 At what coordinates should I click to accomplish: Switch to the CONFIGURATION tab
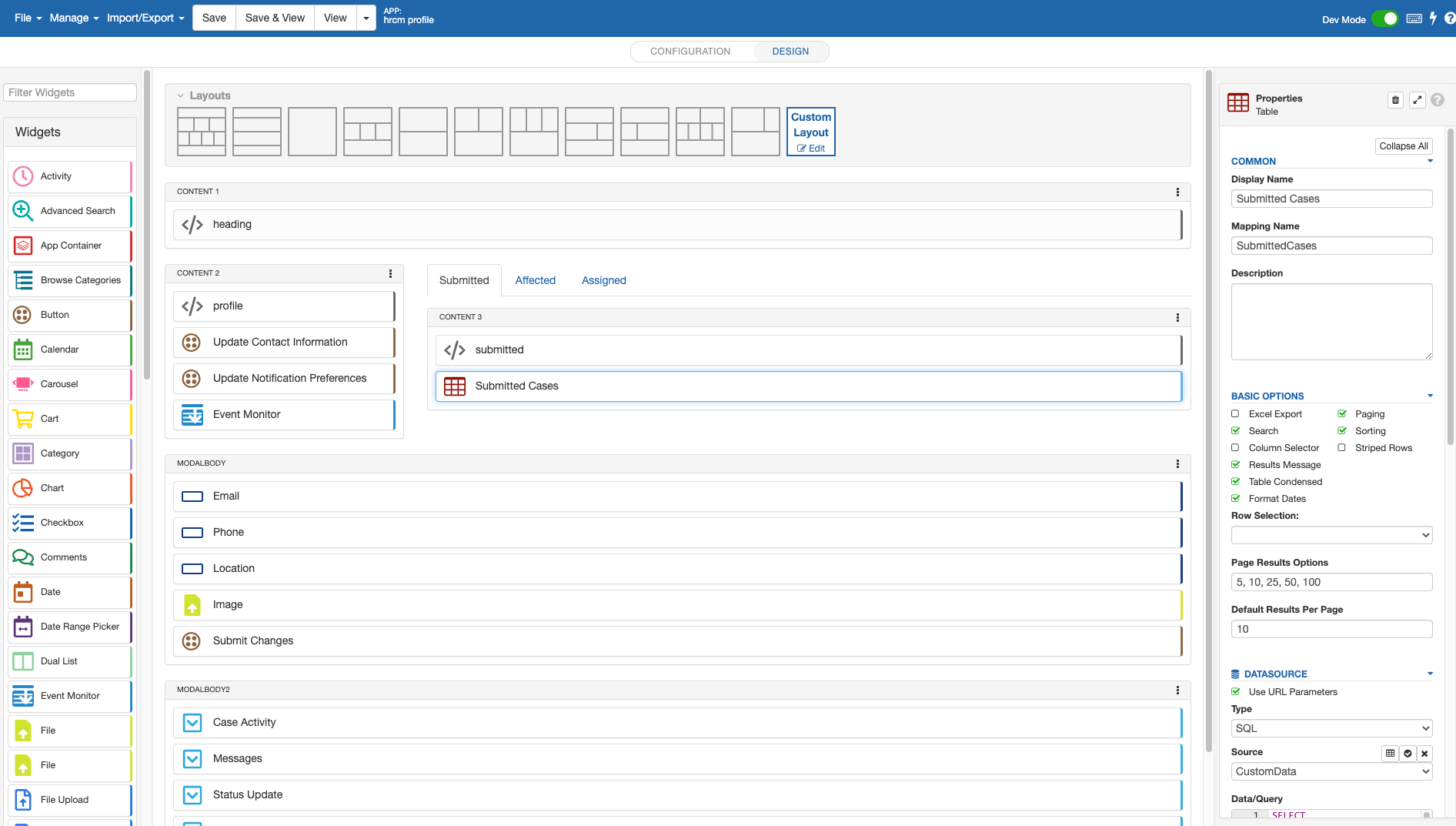[690, 52]
